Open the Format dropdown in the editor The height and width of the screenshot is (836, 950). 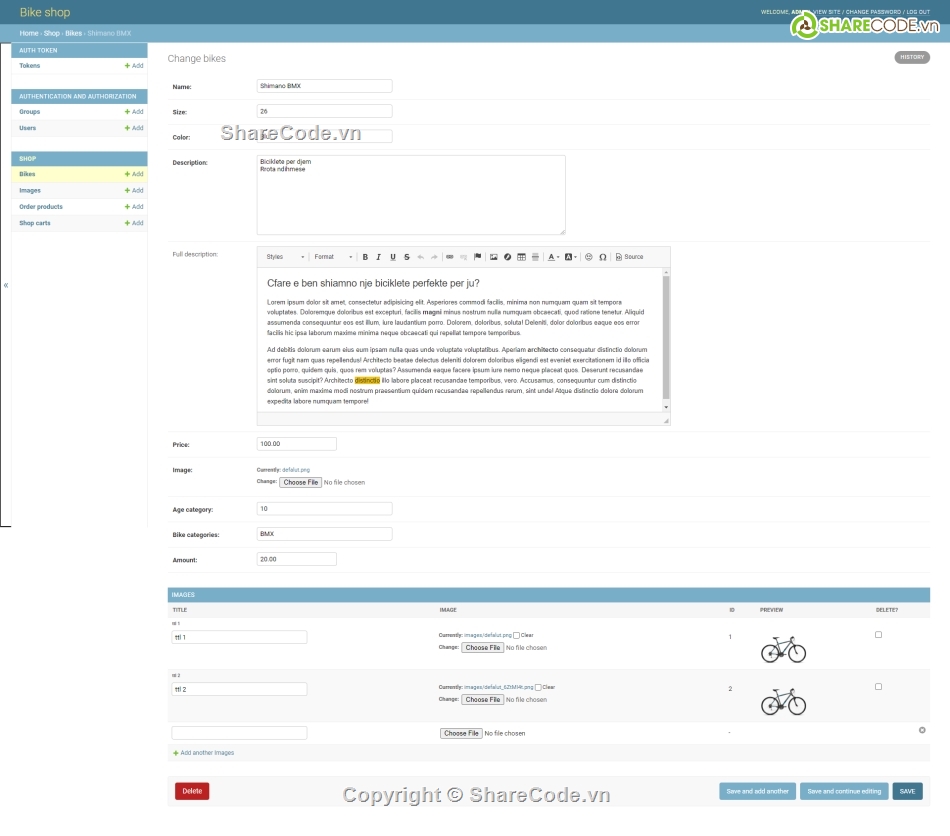(x=333, y=257)
